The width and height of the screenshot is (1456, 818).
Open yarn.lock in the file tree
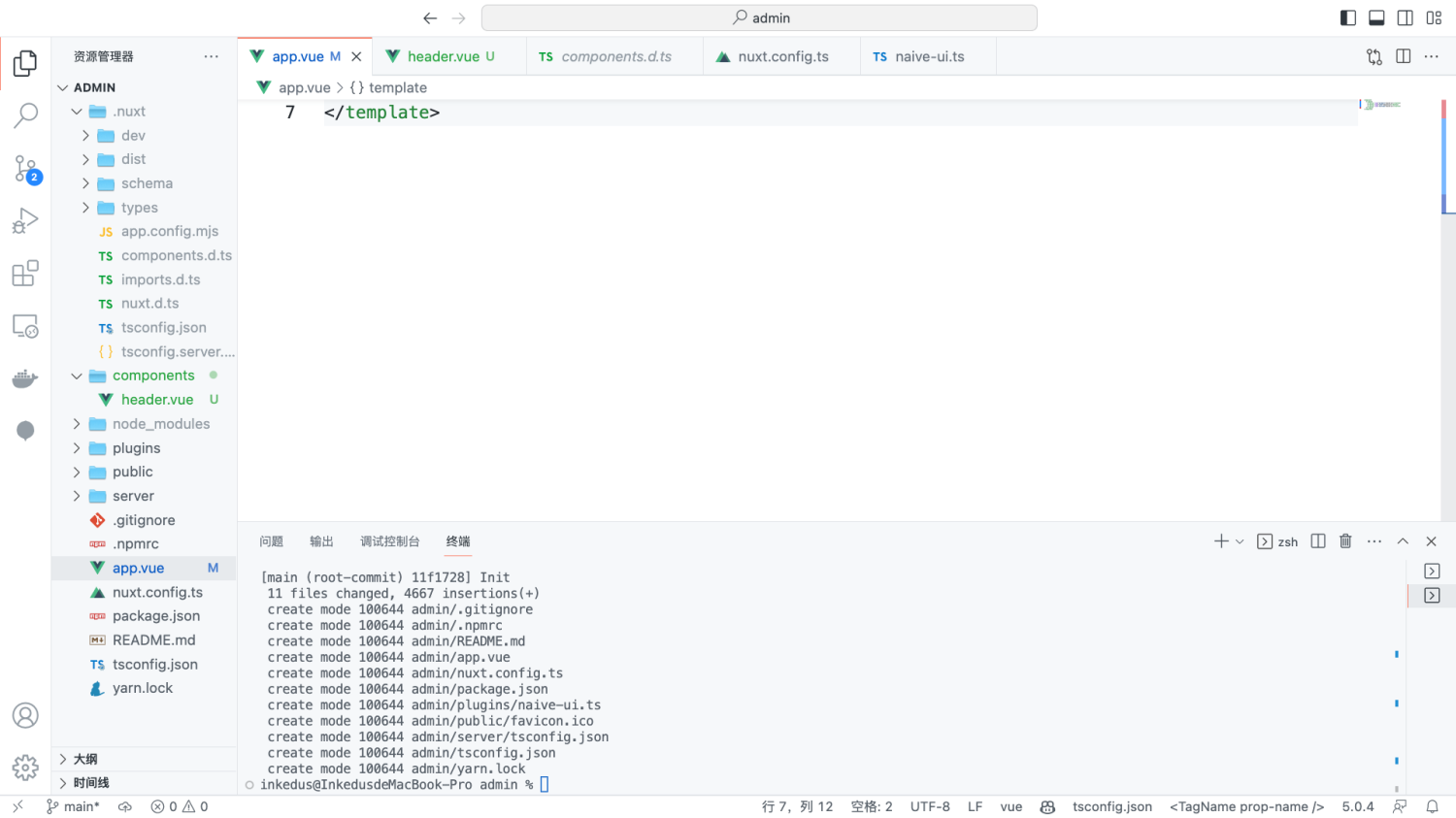click(x=145, y=688)
